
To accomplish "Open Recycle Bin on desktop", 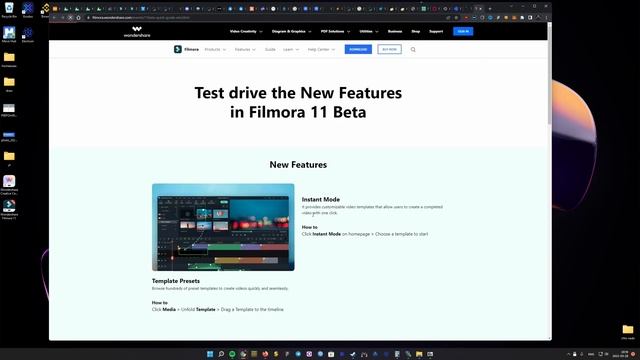I will click(x=9, y=10).
